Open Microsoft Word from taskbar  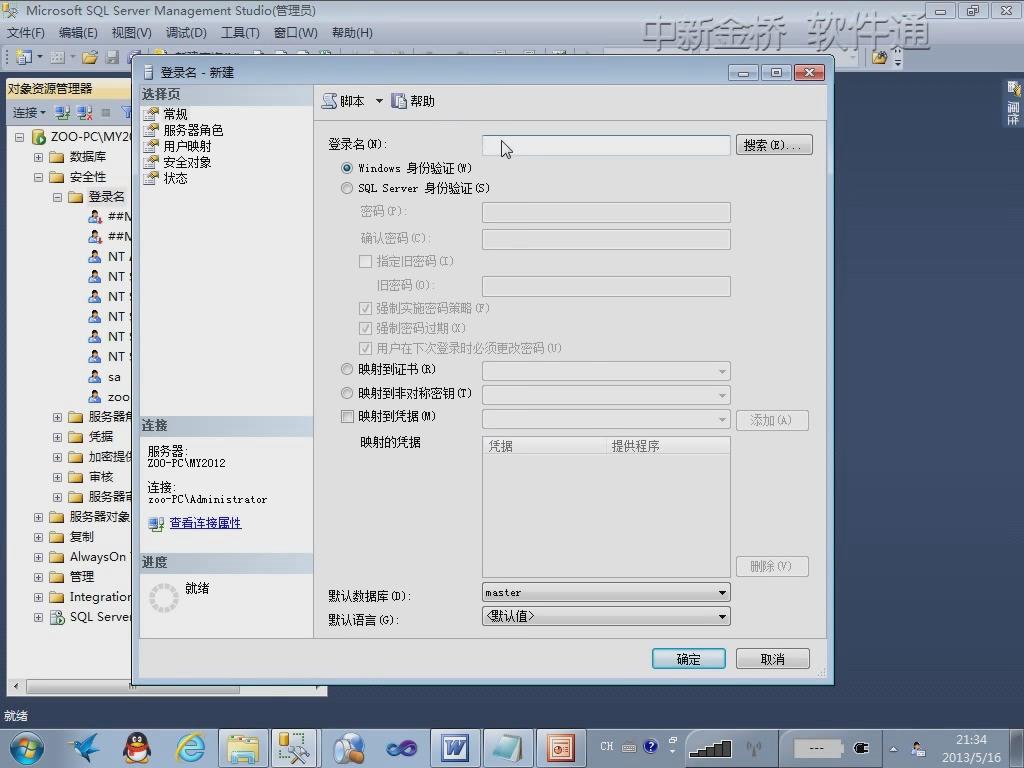pyautogui.click(x=455, y=748)
